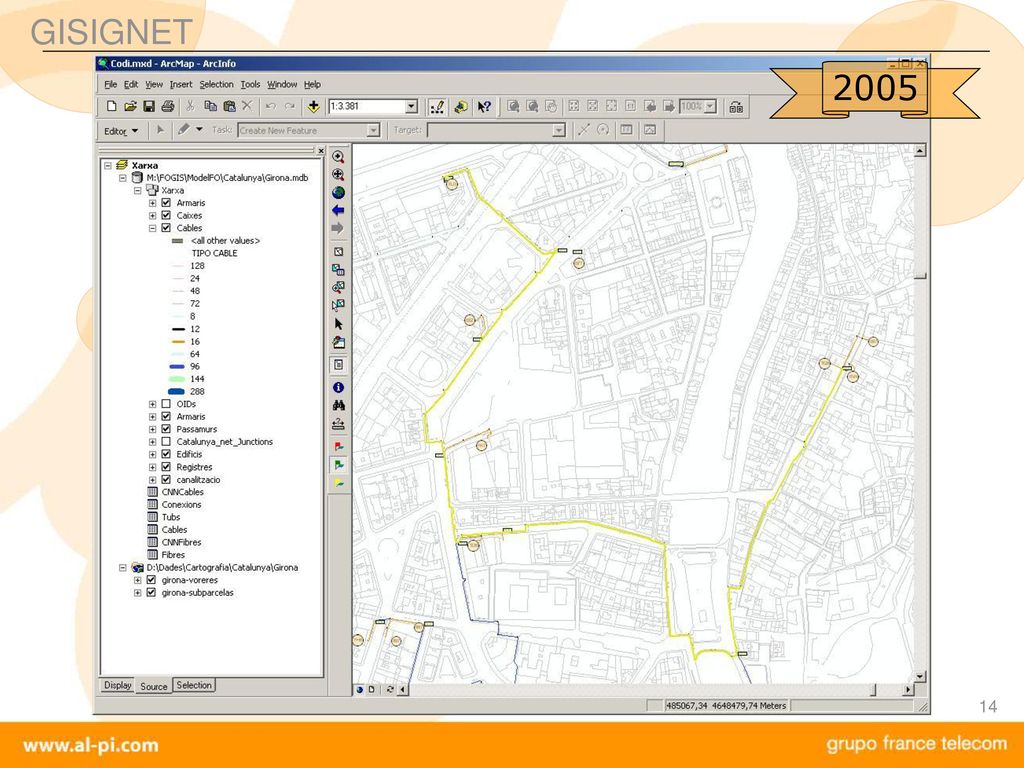
Task: Click the 288 cable symbol swatch
Action: tap(176, 392)
